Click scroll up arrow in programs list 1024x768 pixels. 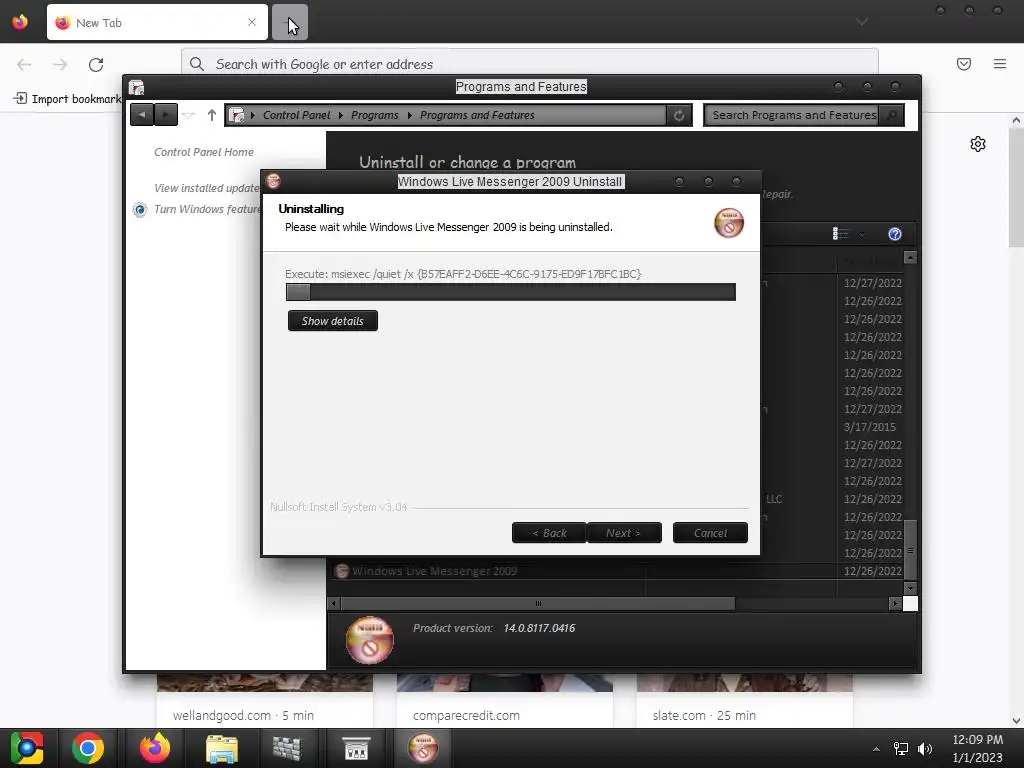pyautogui.click(x=910, y=258)
